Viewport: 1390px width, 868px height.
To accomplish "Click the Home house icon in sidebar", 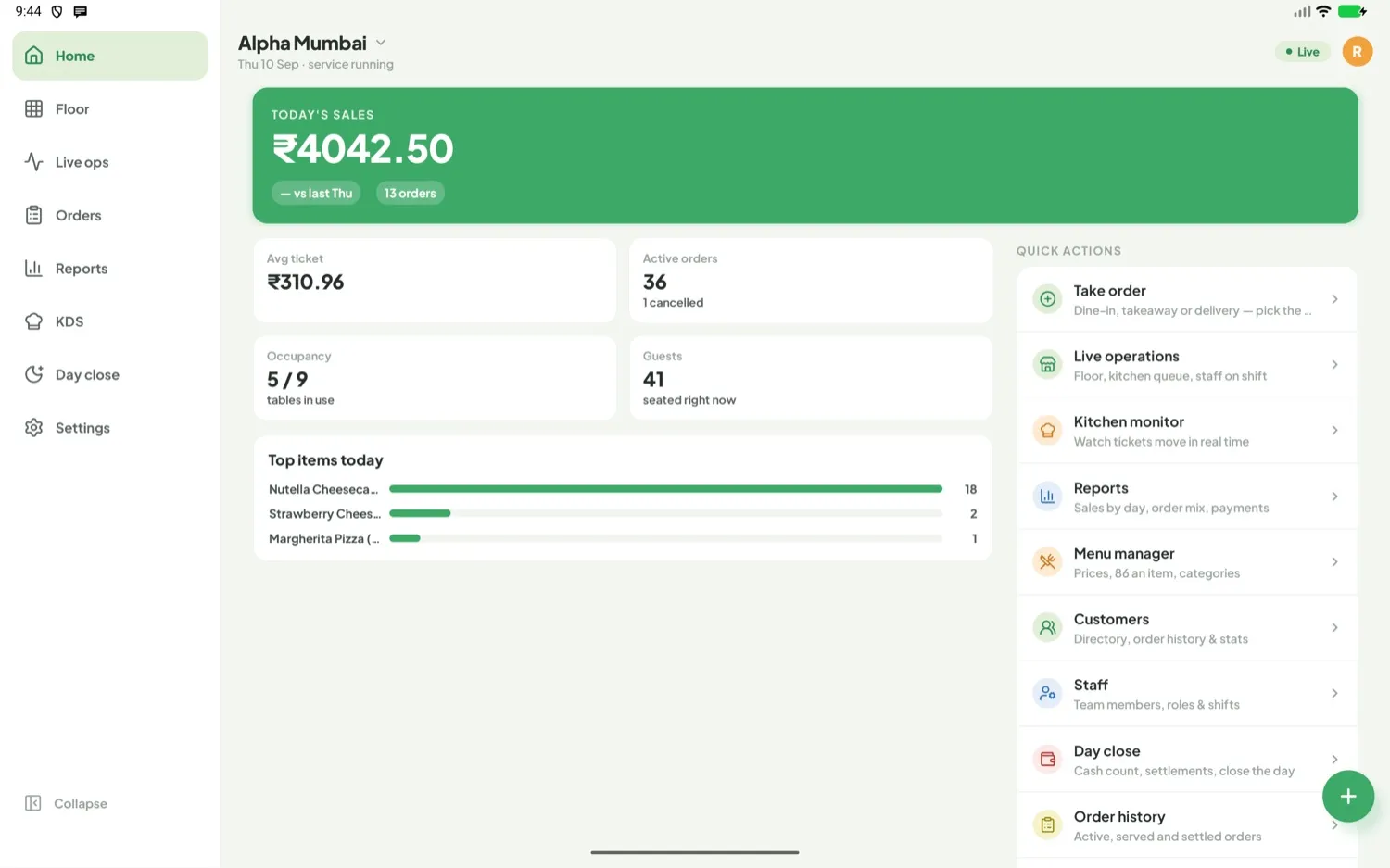I will 34,56.
